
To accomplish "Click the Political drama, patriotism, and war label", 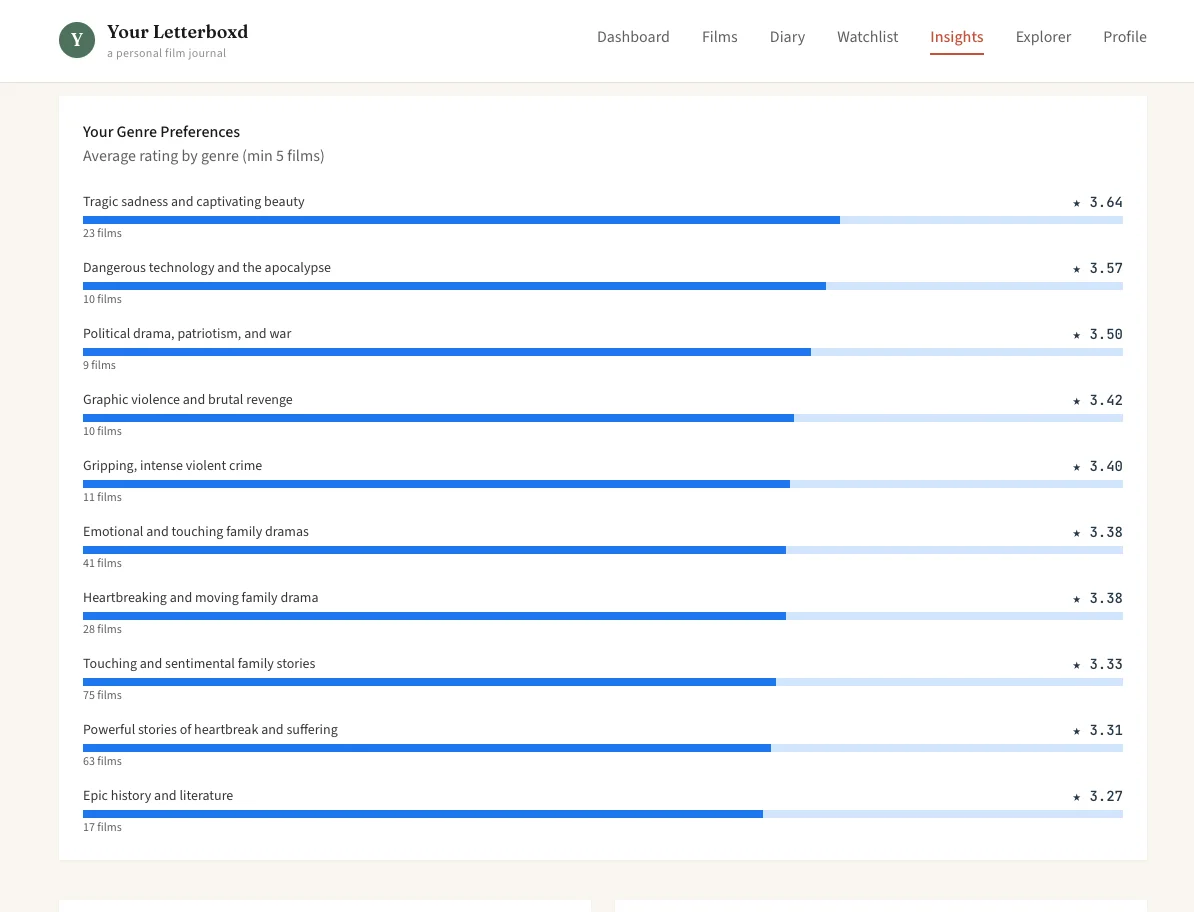I will click(187, 334).
